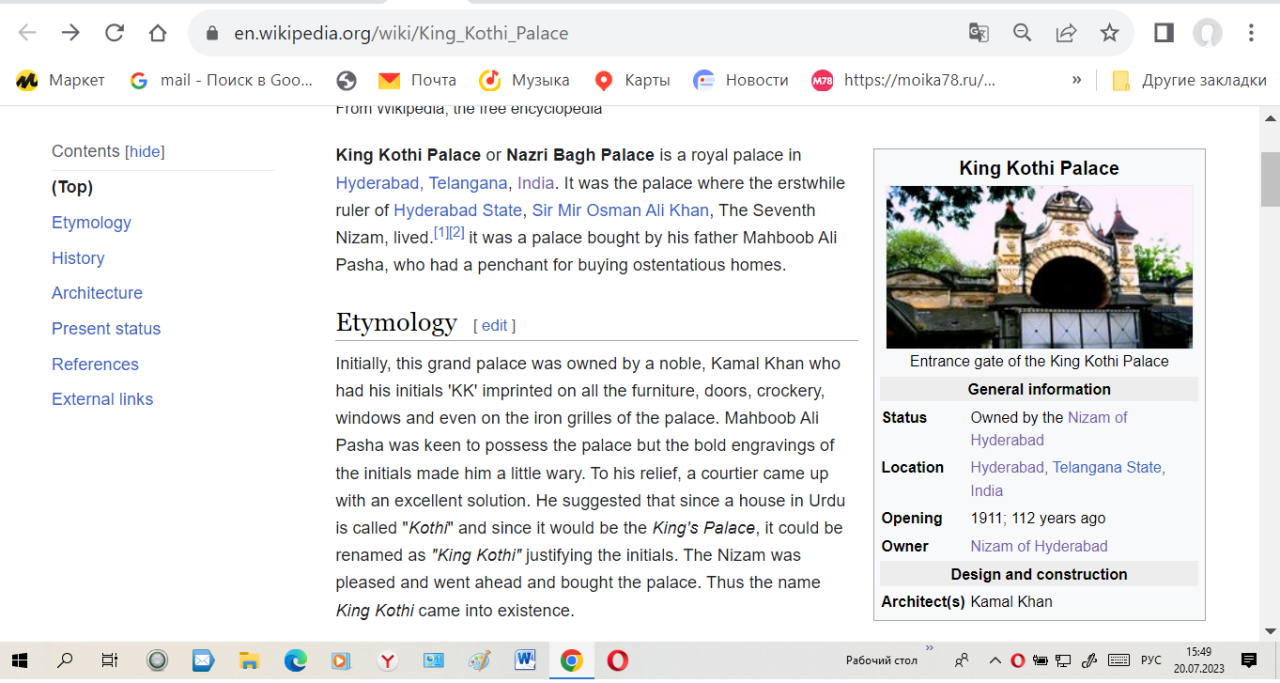Screen dimensions: 1280x683
Task: Open the Музыка bookmark
Action: click(x=524, y=80)
